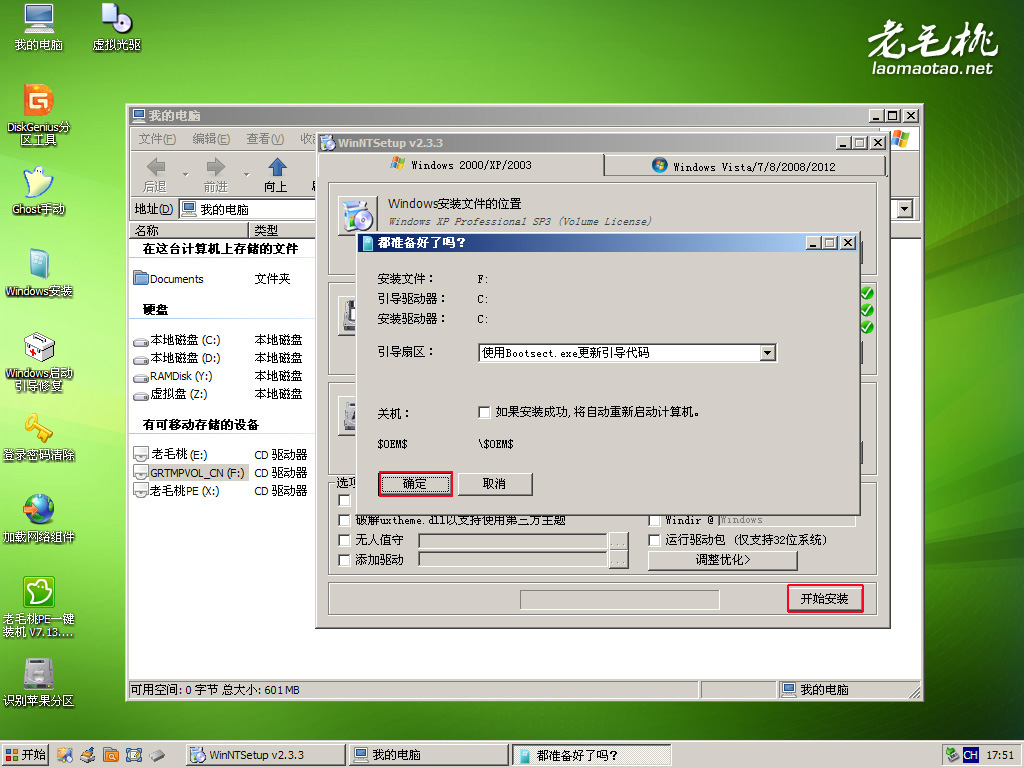Expand the 地址 bar dropdown arrow in 我的电脑
The height and width of the screenshot is (768, 1024).
pos(904,209)
